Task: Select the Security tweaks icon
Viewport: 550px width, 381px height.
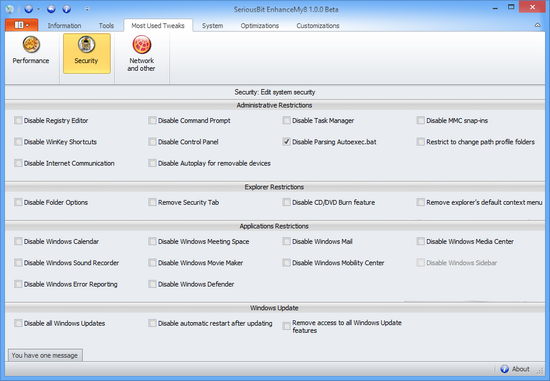Action: tap(87, 53)
